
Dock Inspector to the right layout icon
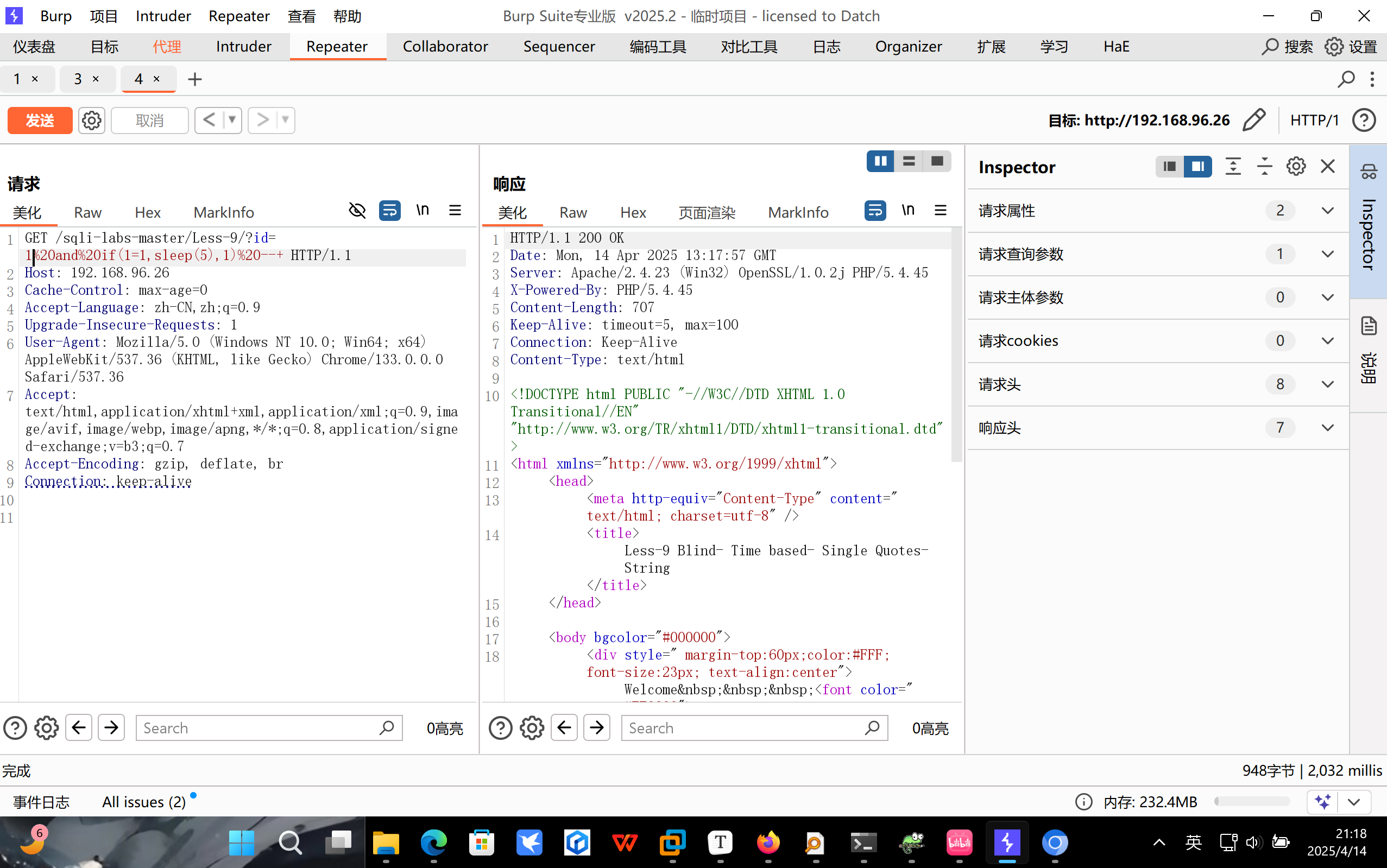(x=1198, y=167)
